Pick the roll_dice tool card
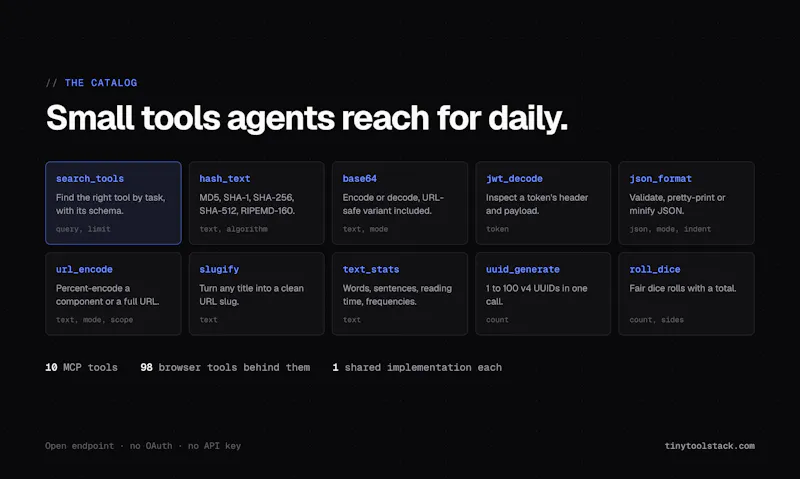The width and height of the screenshot is (800, 479). click(x=687, y=294)
